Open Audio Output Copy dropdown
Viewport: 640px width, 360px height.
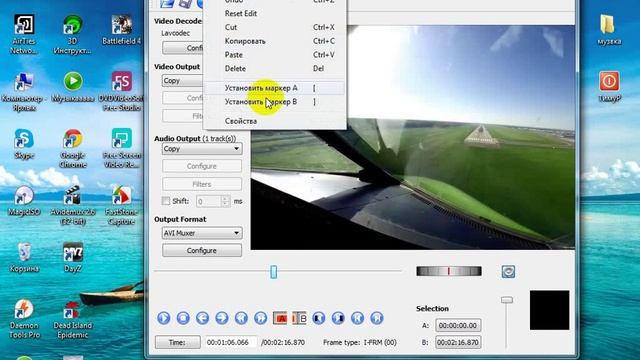point(202,149)
